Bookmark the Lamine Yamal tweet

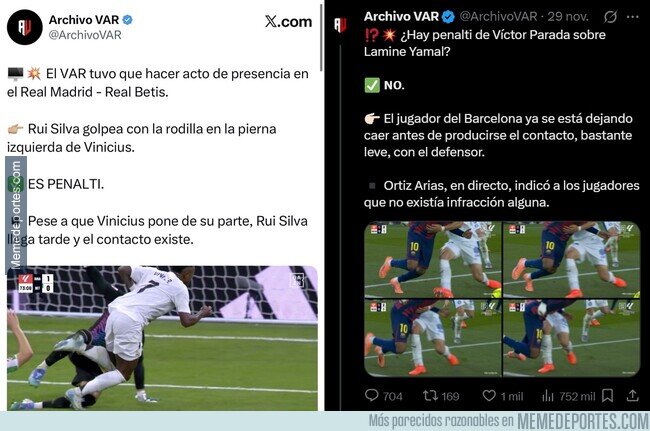pyautogui.click(x=607, y=396)
